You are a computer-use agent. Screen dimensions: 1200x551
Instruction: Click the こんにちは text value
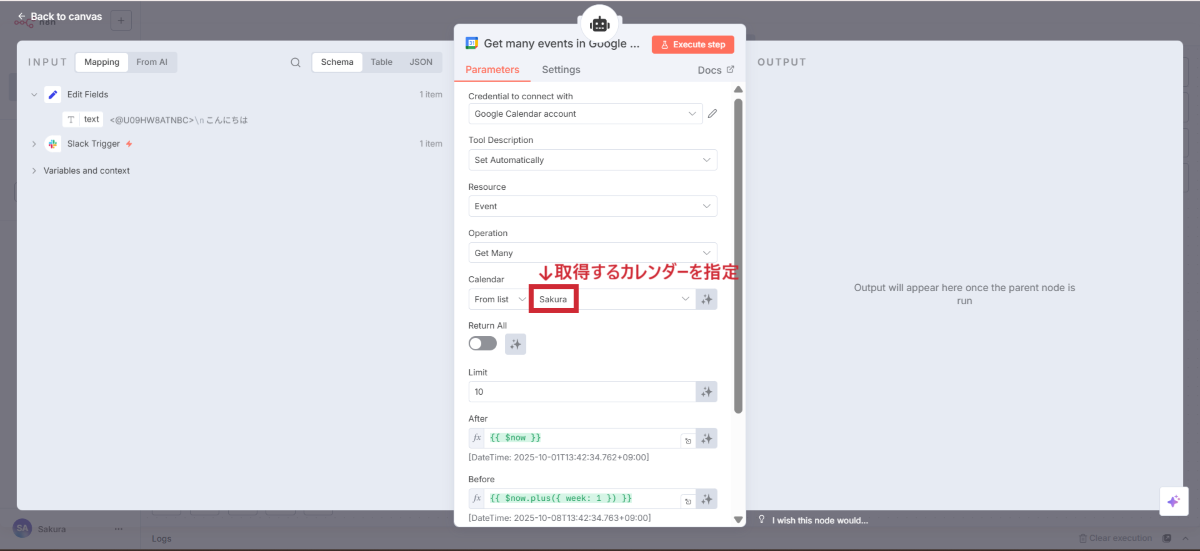point(225,120)
